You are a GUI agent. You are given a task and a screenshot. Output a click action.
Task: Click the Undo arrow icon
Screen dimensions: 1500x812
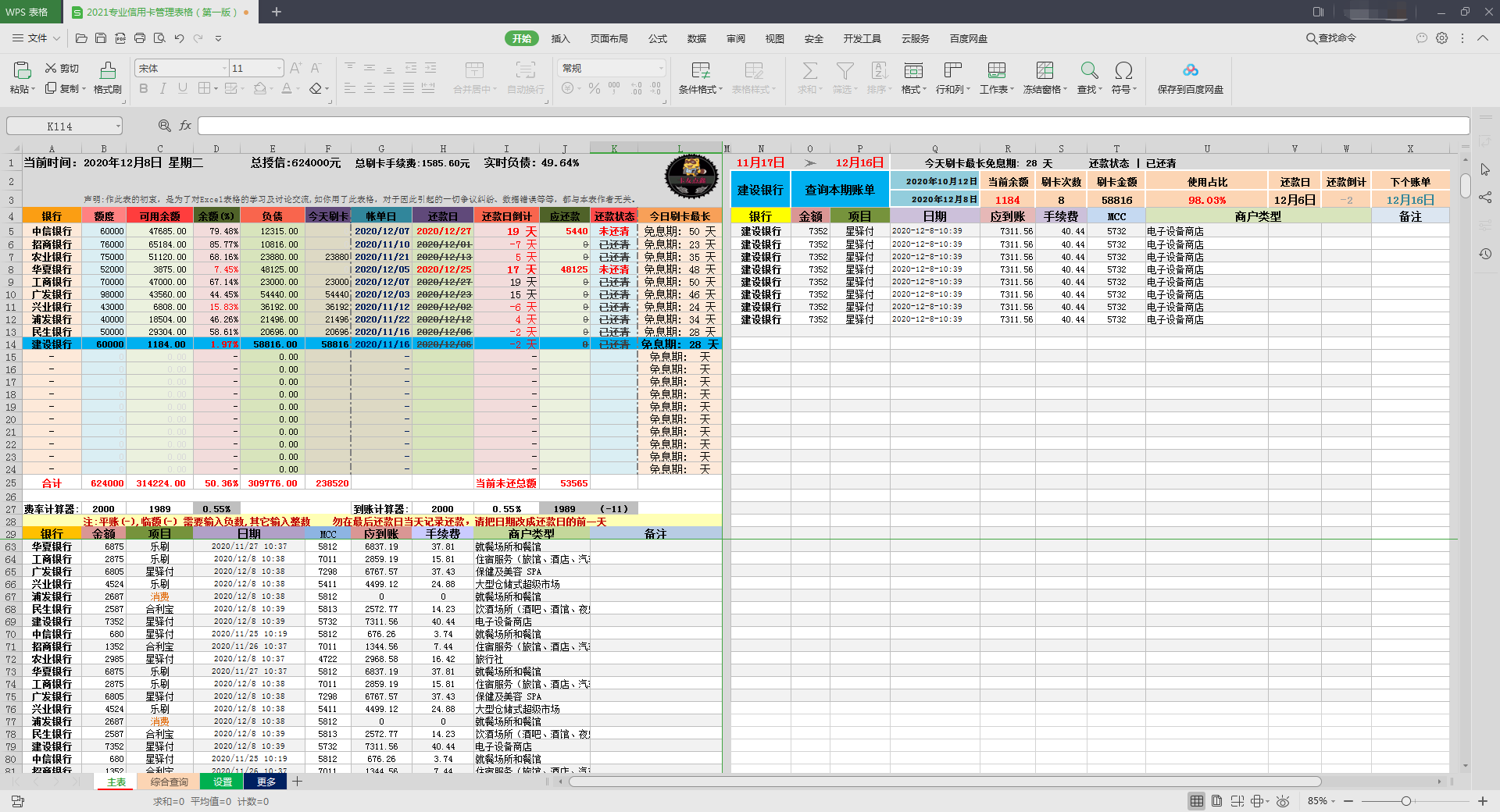coord(179,38)
